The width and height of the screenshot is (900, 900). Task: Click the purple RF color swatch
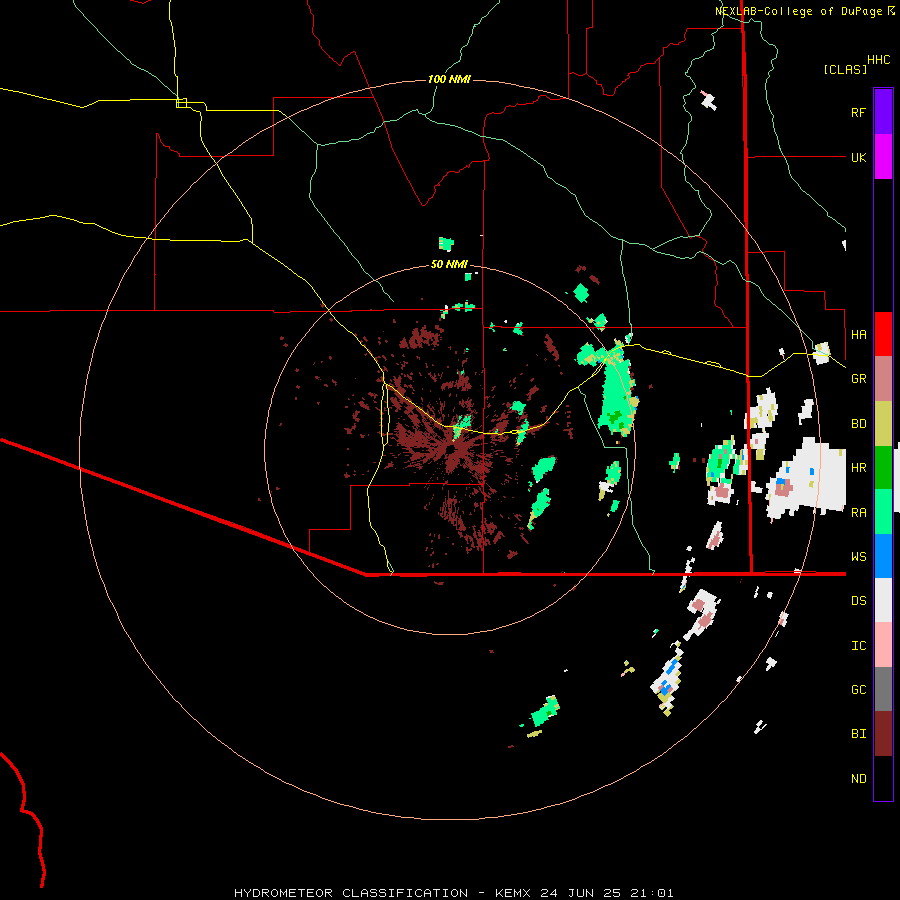pos(883,112)
